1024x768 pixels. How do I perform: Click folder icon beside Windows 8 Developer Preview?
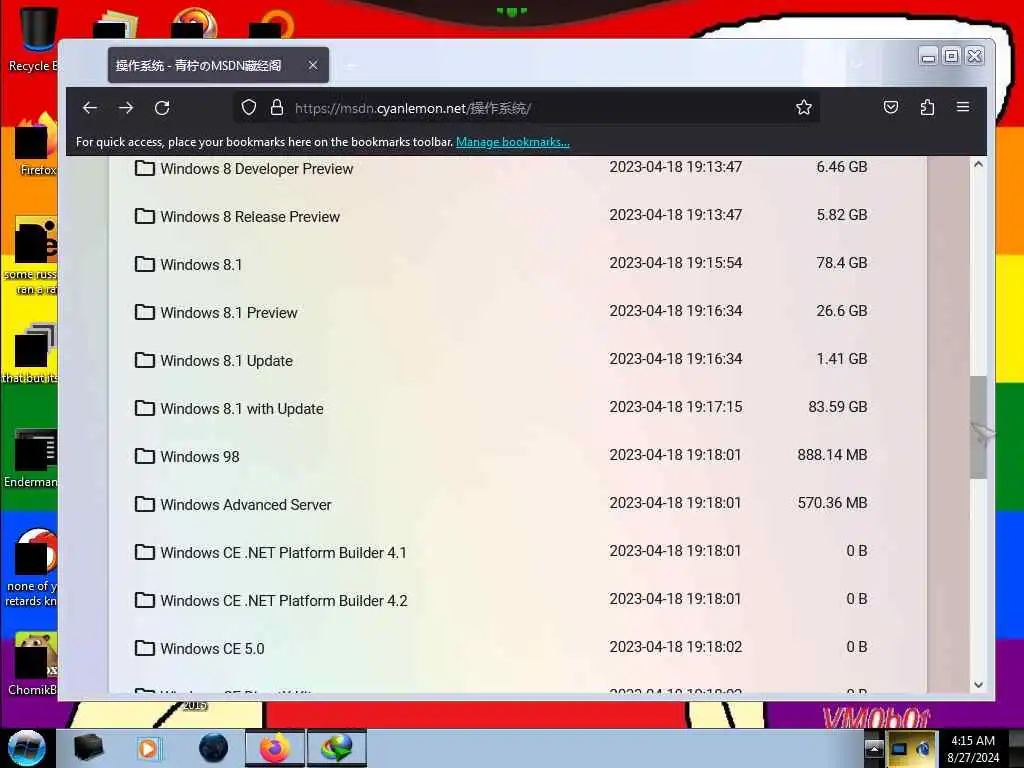(144, 168)
